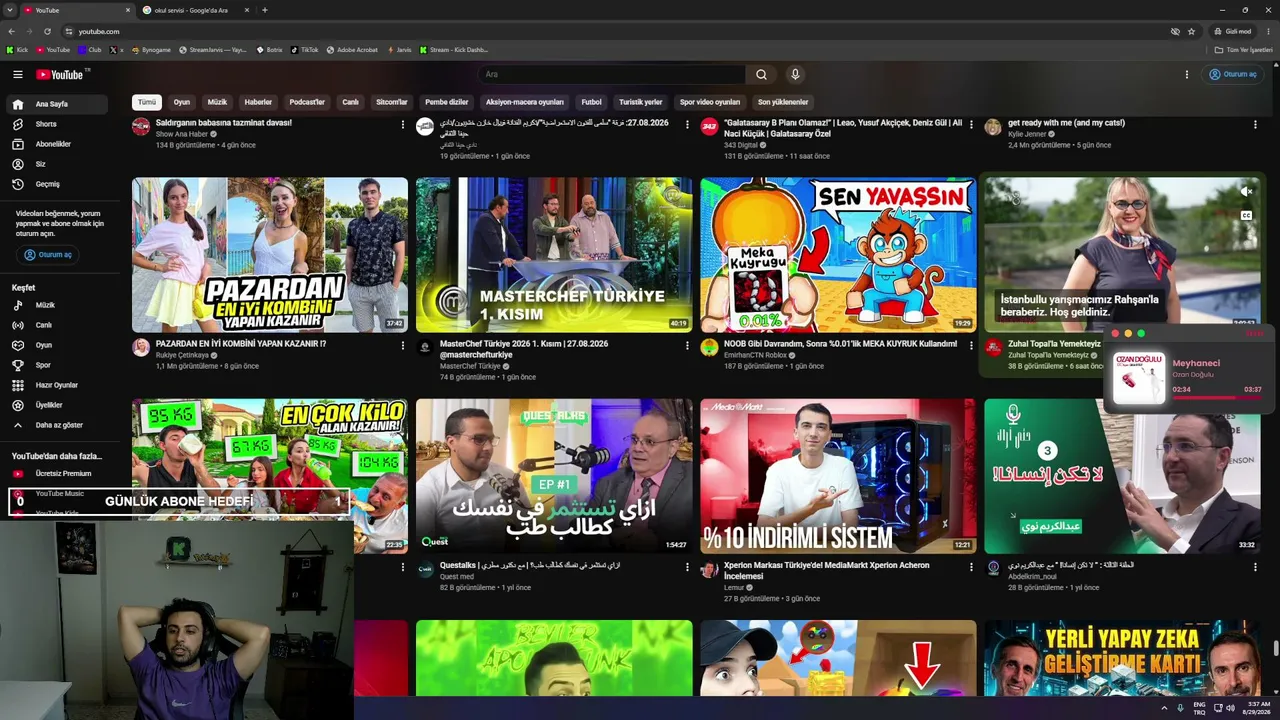Open options menu for MasterChef Türkiye 1. Kısım video
Screen dimensions: 1280x720
point(687,345)
